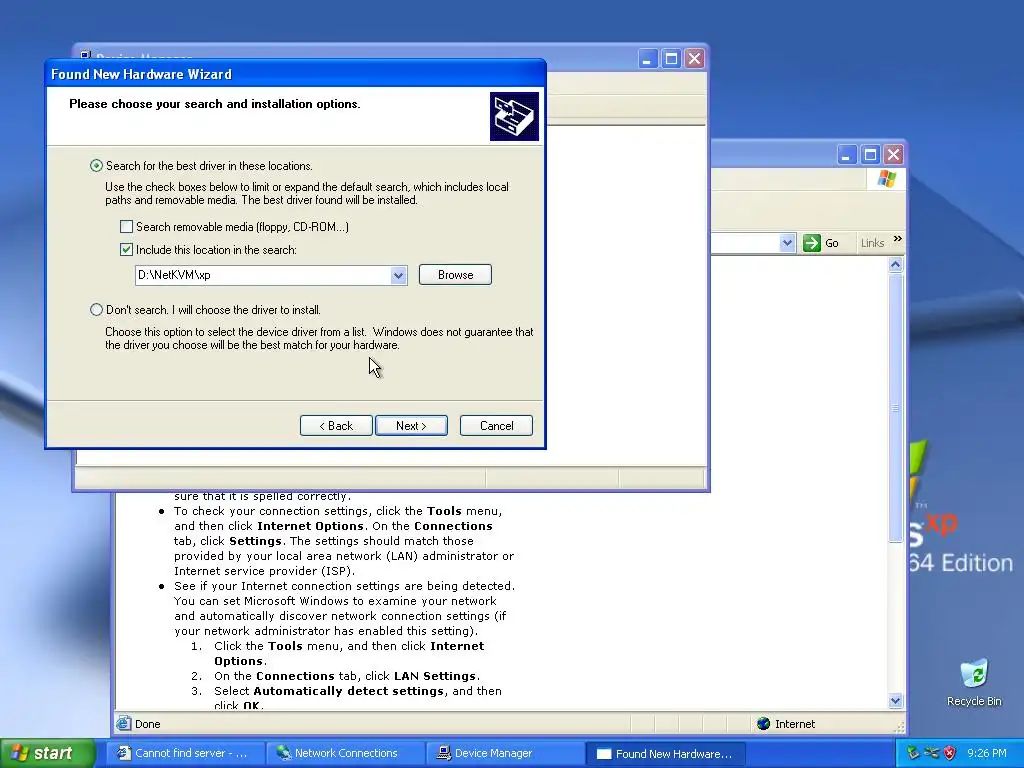Click the Done page icon in the status bar

click(123, 724)
